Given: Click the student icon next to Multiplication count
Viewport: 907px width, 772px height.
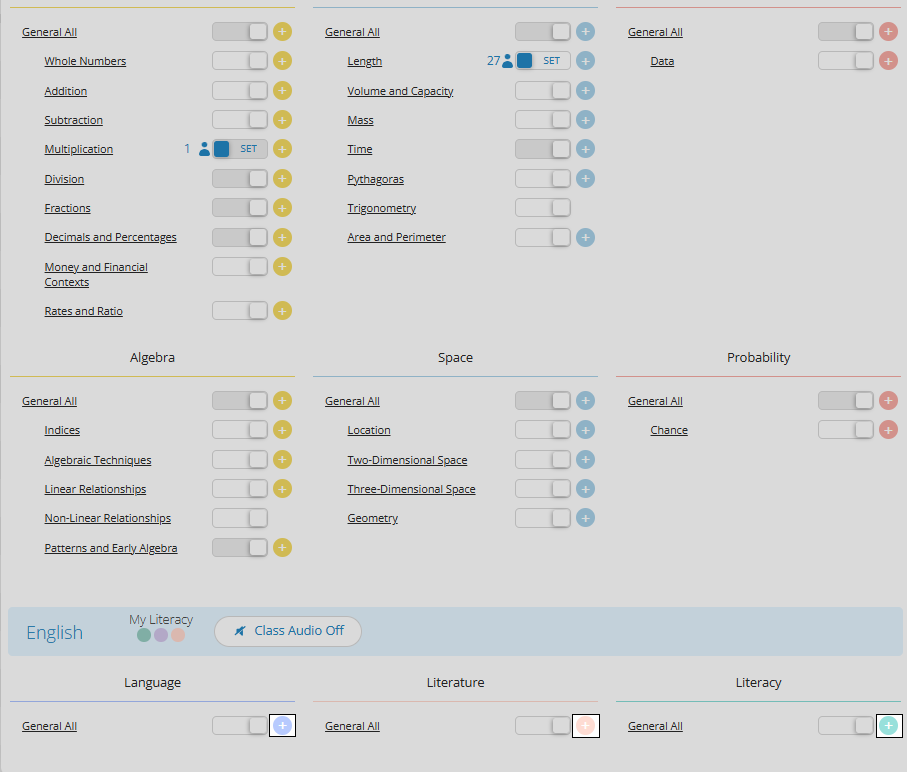Looking at the screenshot, I should pos(204,149).
